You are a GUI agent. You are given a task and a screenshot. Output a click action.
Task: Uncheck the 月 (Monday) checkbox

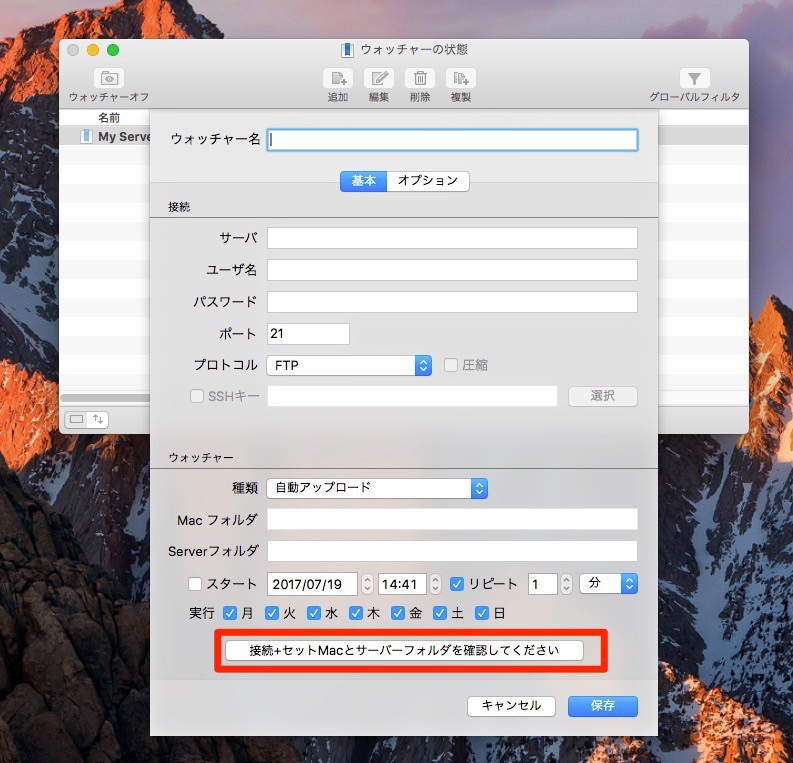(230, 613)
